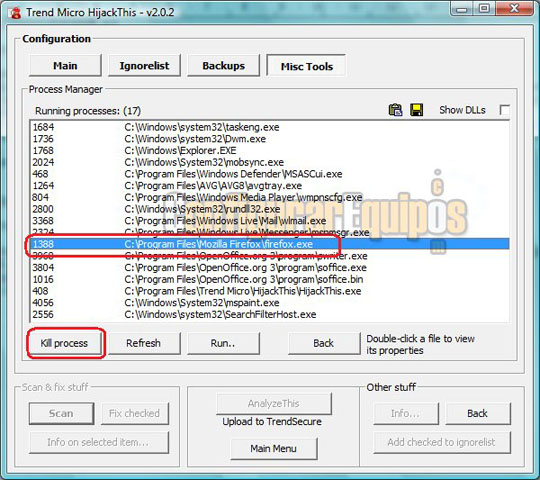Close the HijackThis window
This screenshot has height=480, width=540.
click(x=514, y=9)
